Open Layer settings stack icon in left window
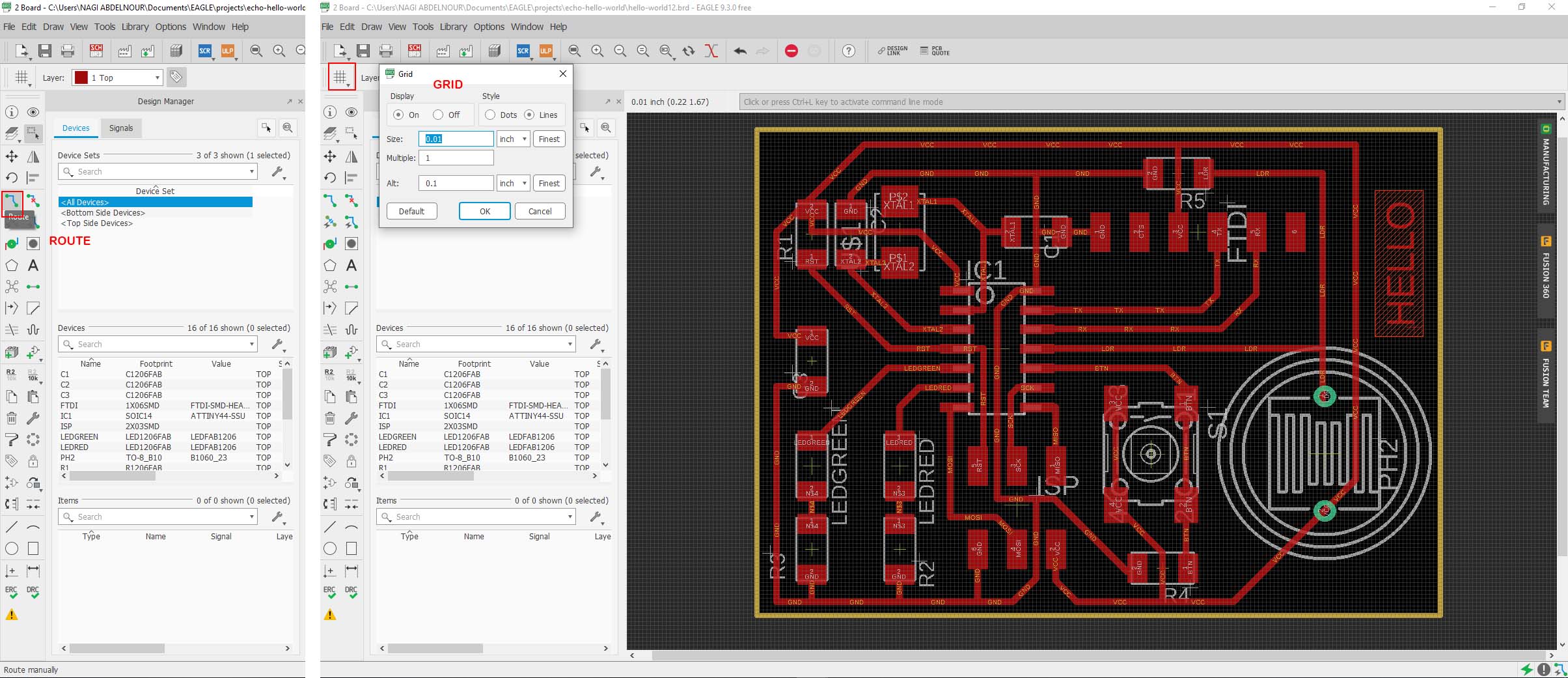Image resolution: width=1568 pixels, height=678 pixels. pyautogui.click(x=12, y=134)
